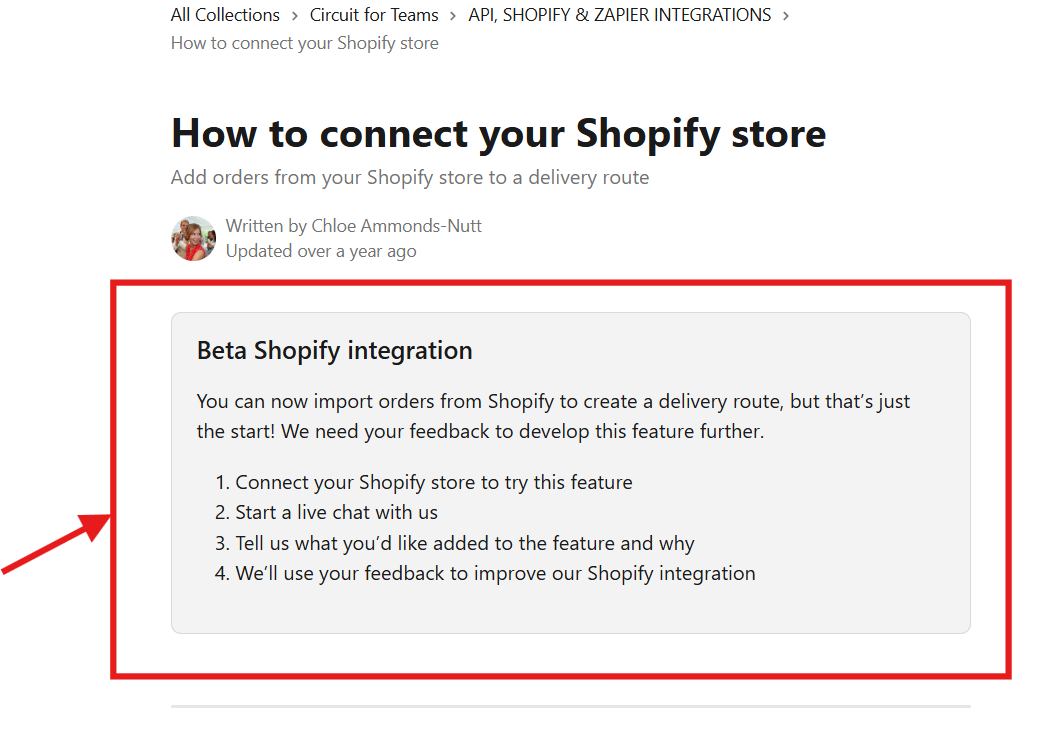Click step 2 Start a live chat
The image size is (1044, 732).
[326, 512]
